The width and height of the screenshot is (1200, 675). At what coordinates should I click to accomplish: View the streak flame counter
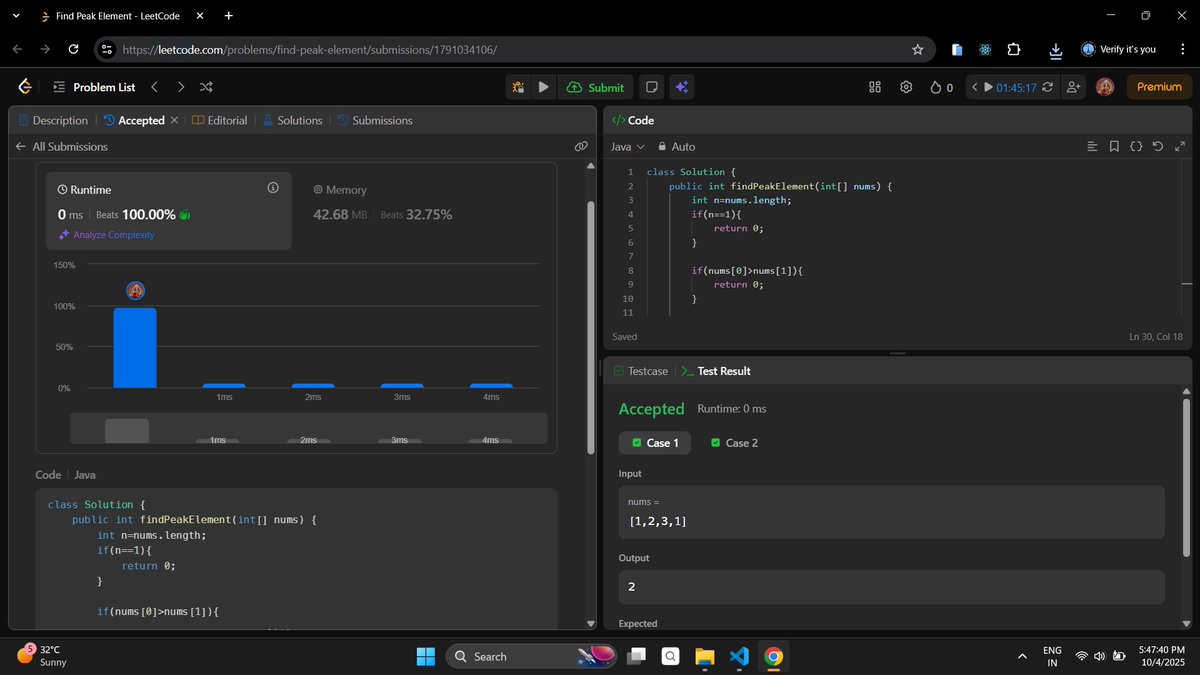coord(941,87)
